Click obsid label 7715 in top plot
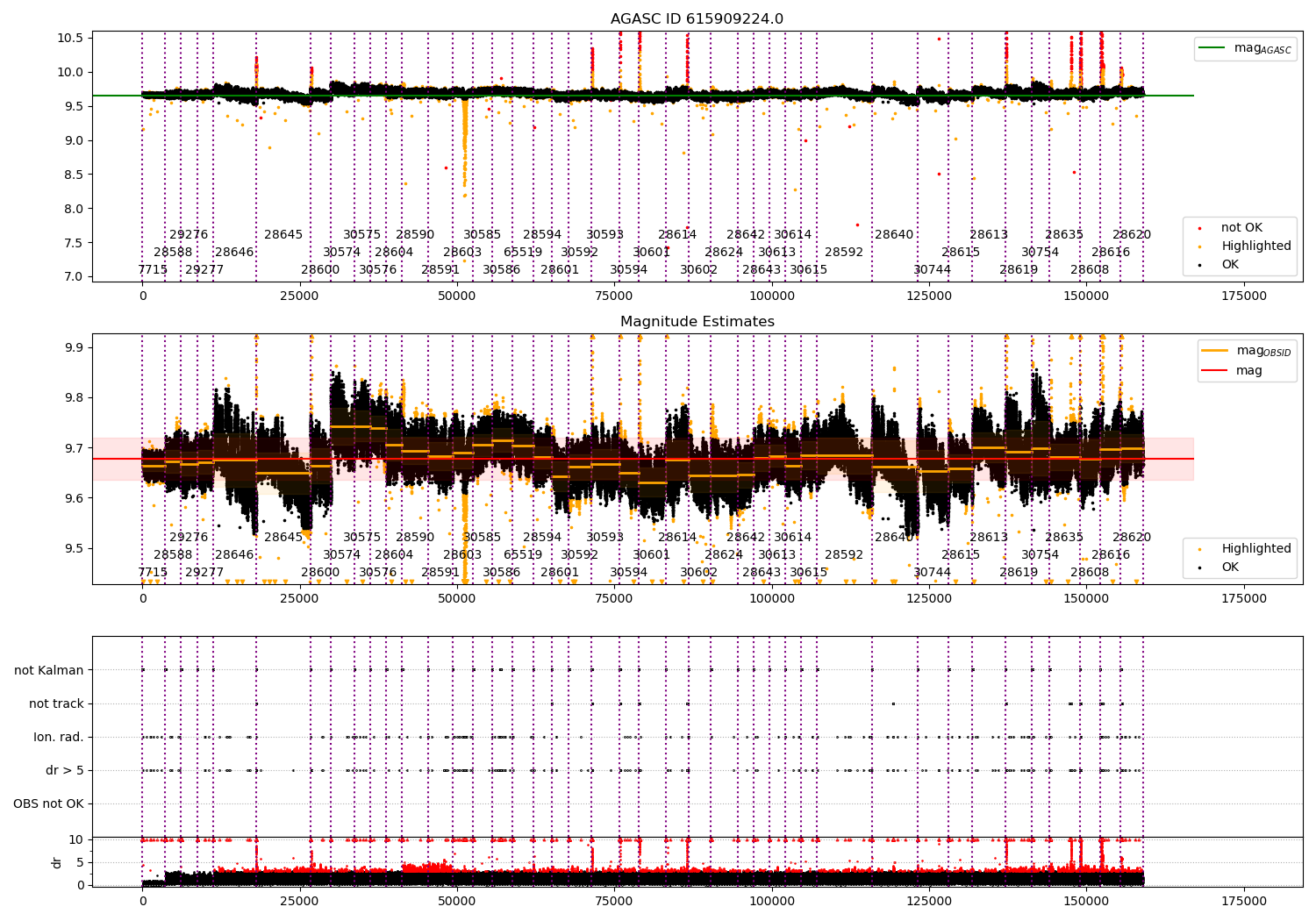1316x921 pixels. (153, 270)
